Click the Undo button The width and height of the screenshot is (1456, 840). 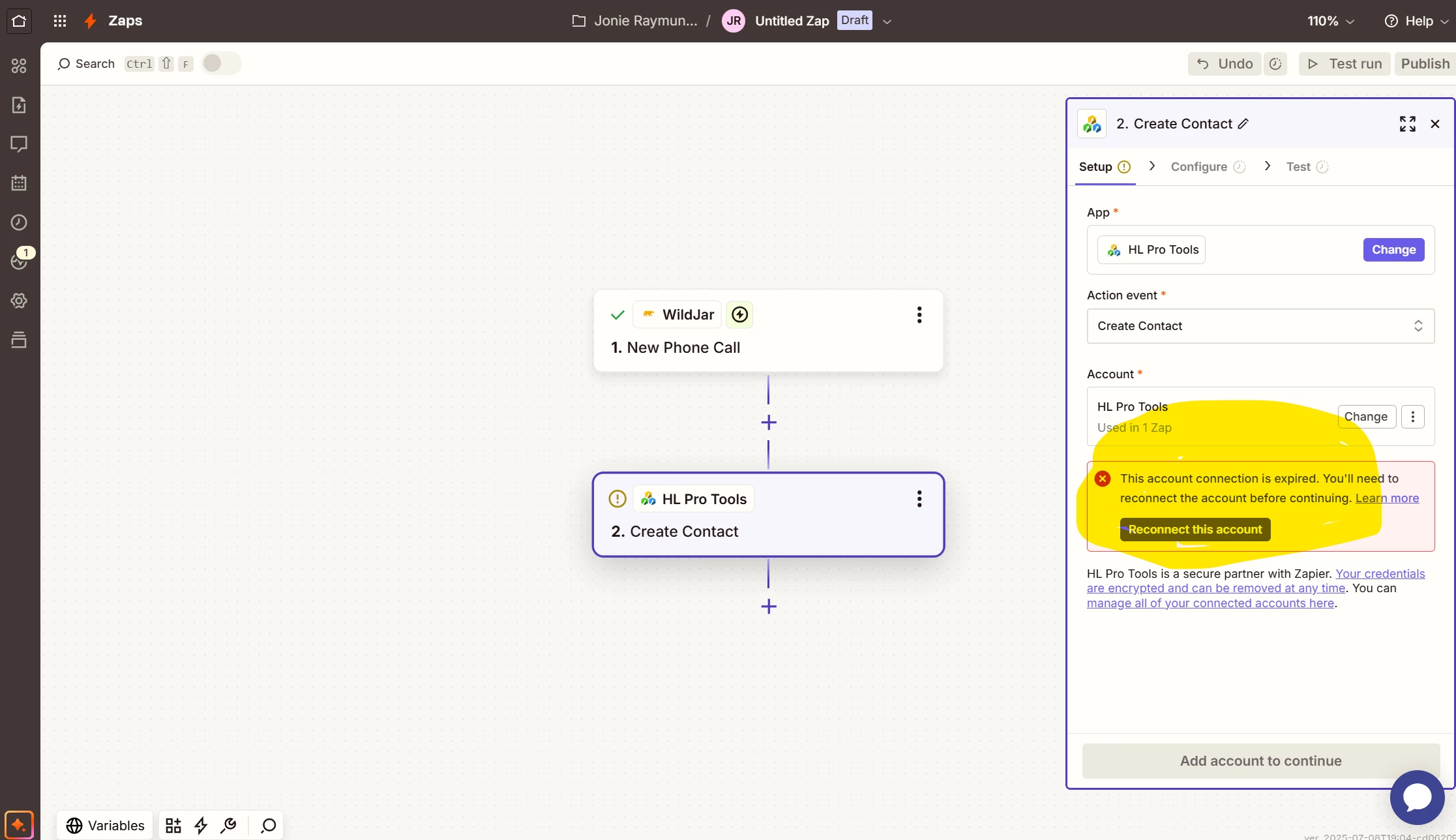(x=1225, y=64)
